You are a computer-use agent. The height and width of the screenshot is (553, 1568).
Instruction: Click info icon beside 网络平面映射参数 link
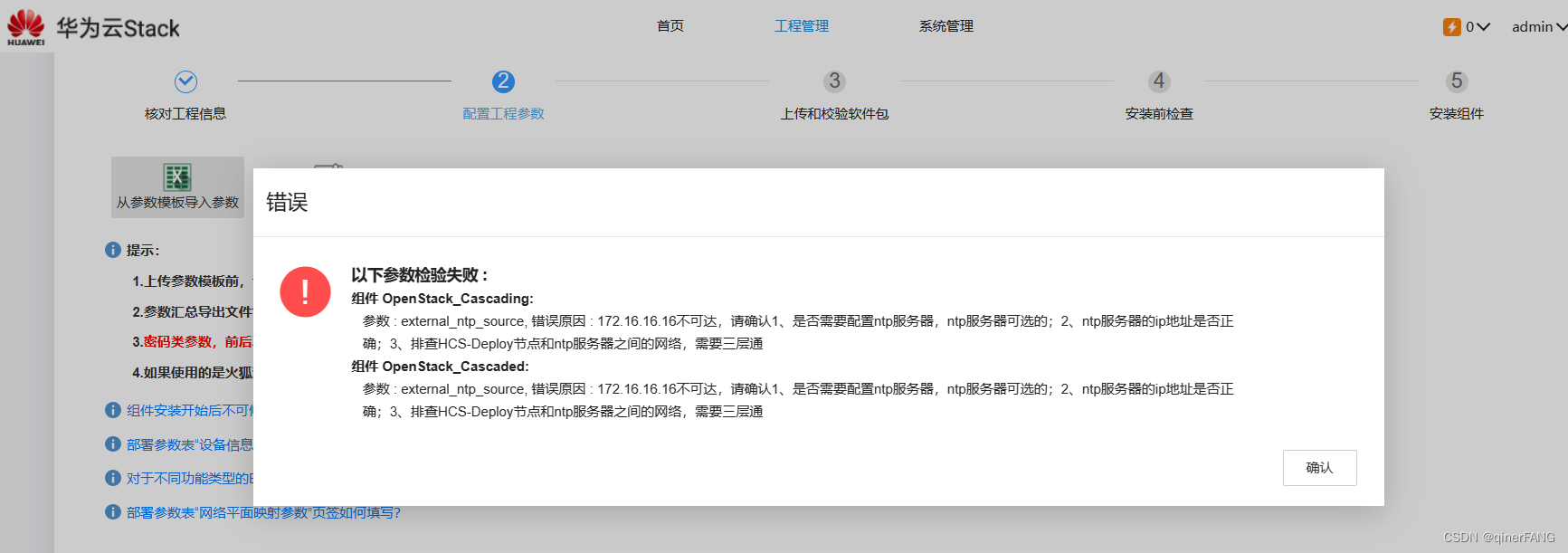point(113,512)
